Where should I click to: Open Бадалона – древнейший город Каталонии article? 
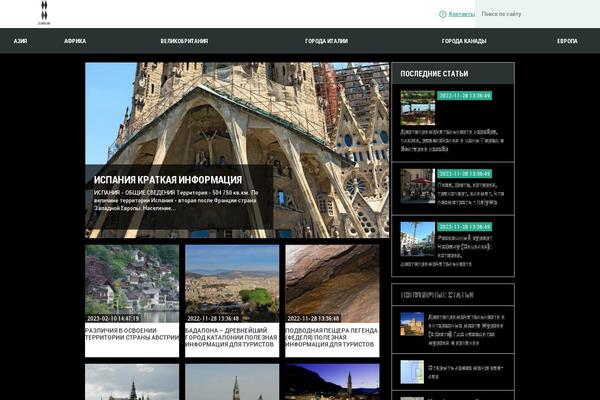tap(232, 337)
